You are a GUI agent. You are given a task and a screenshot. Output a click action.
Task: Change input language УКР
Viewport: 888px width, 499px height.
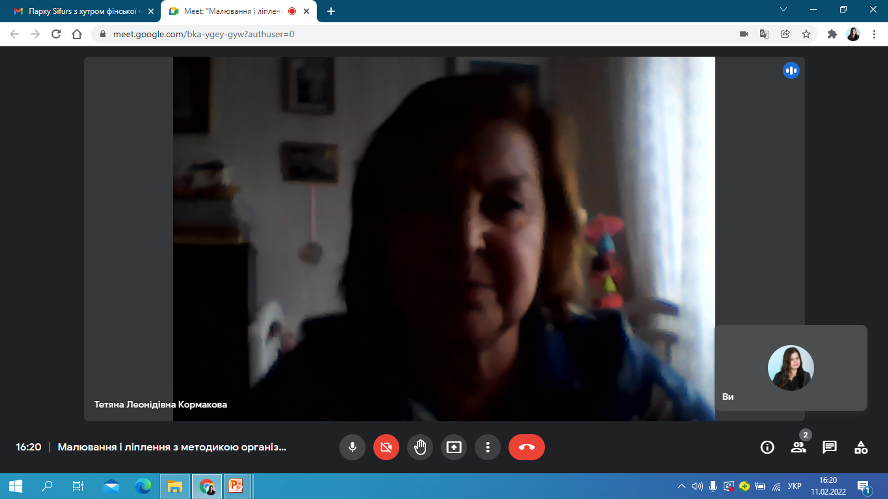795,486
